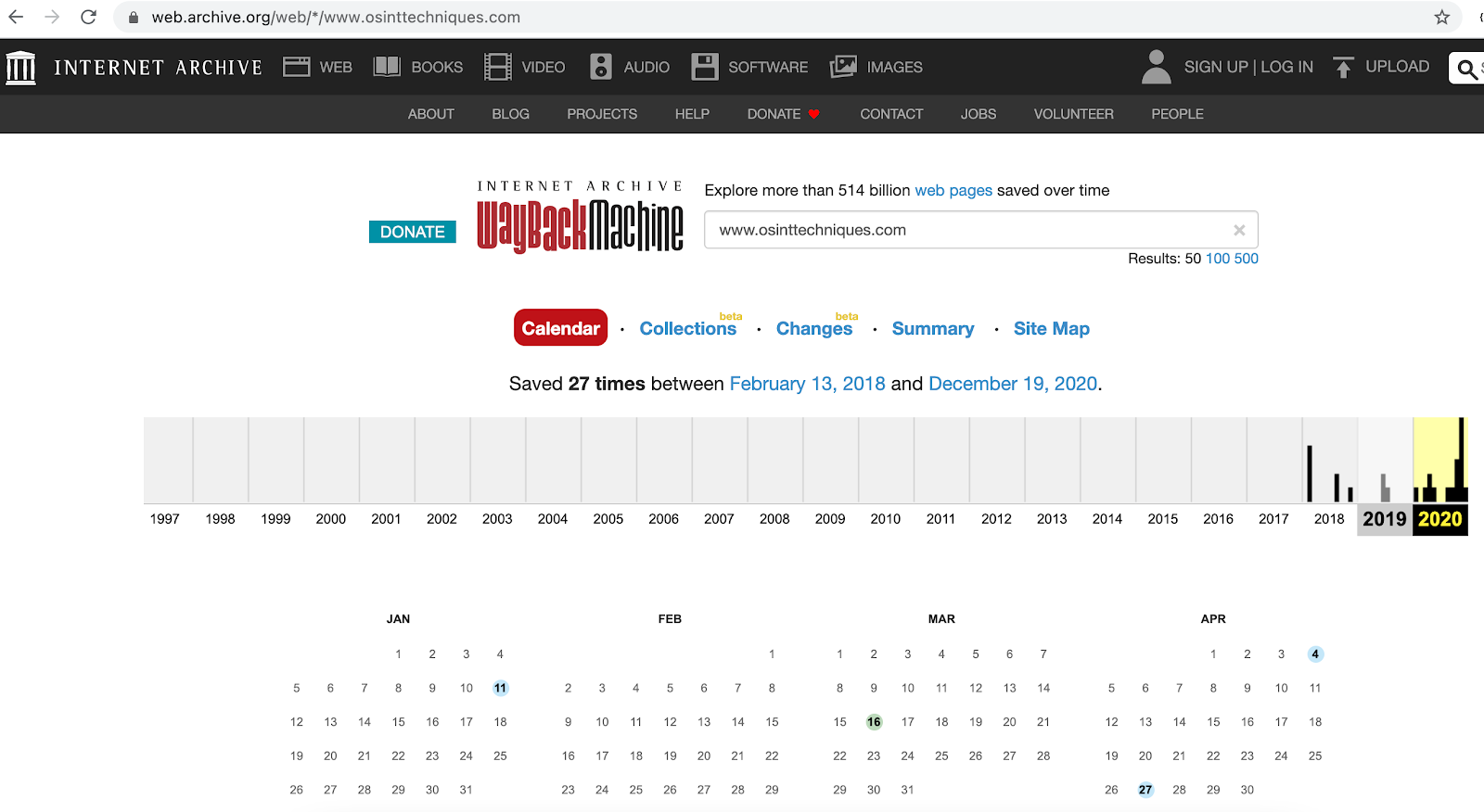Switch to the Summary tab
The width and height of the screenshot is (1484, 812).
[933, 328]
